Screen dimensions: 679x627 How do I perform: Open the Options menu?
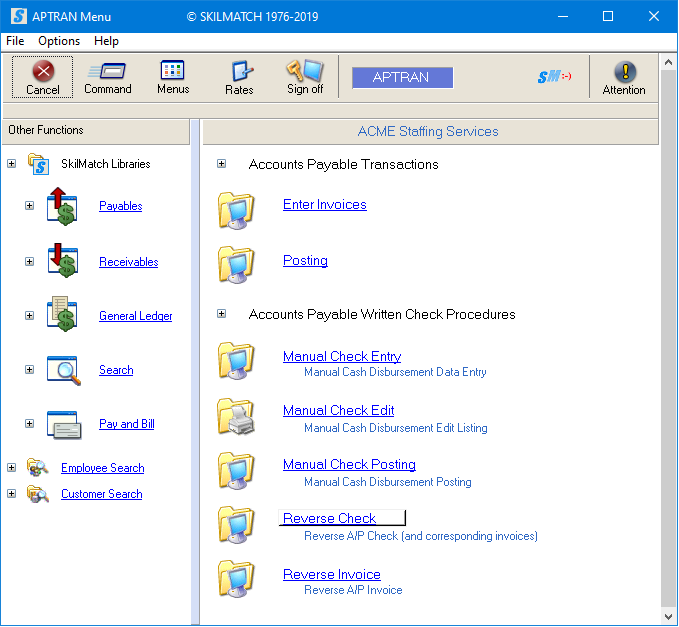[59, 41]
